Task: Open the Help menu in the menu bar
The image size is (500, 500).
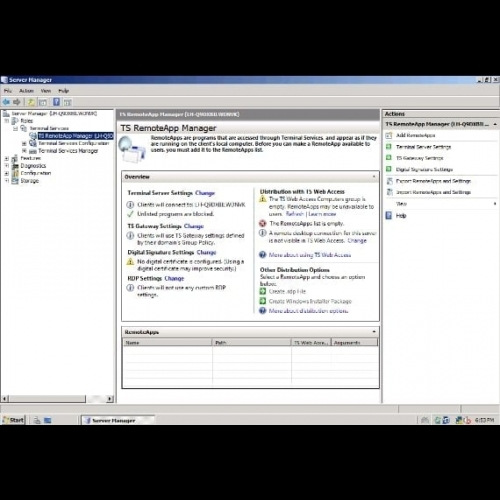Action: tap(63, 91)
